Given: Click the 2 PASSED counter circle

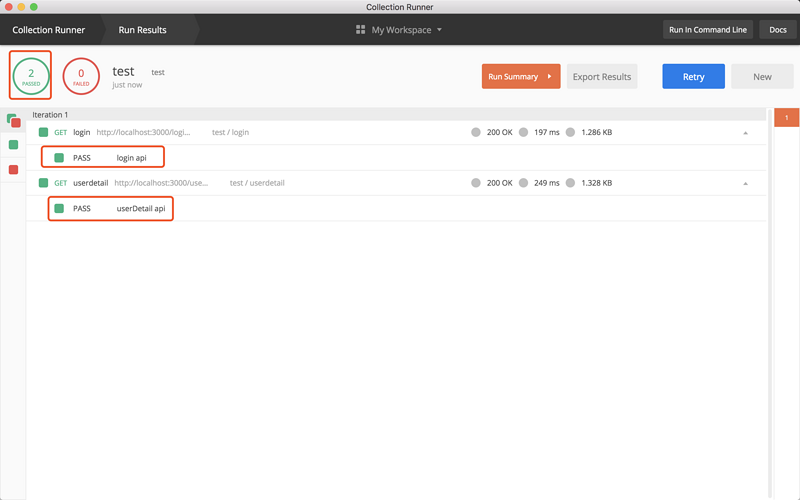Looking at the screenshot, I should [31, 76].
